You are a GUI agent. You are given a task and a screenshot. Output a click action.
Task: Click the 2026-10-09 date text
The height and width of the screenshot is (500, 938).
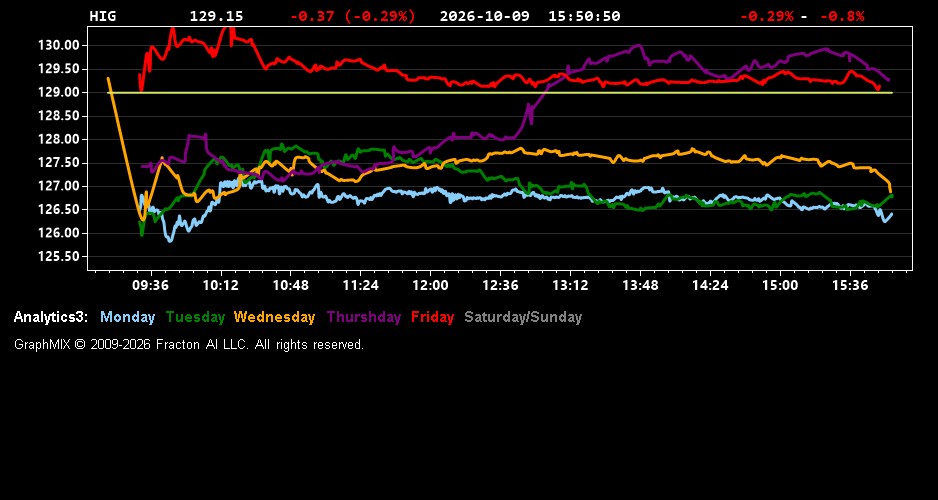click(485, 16)
